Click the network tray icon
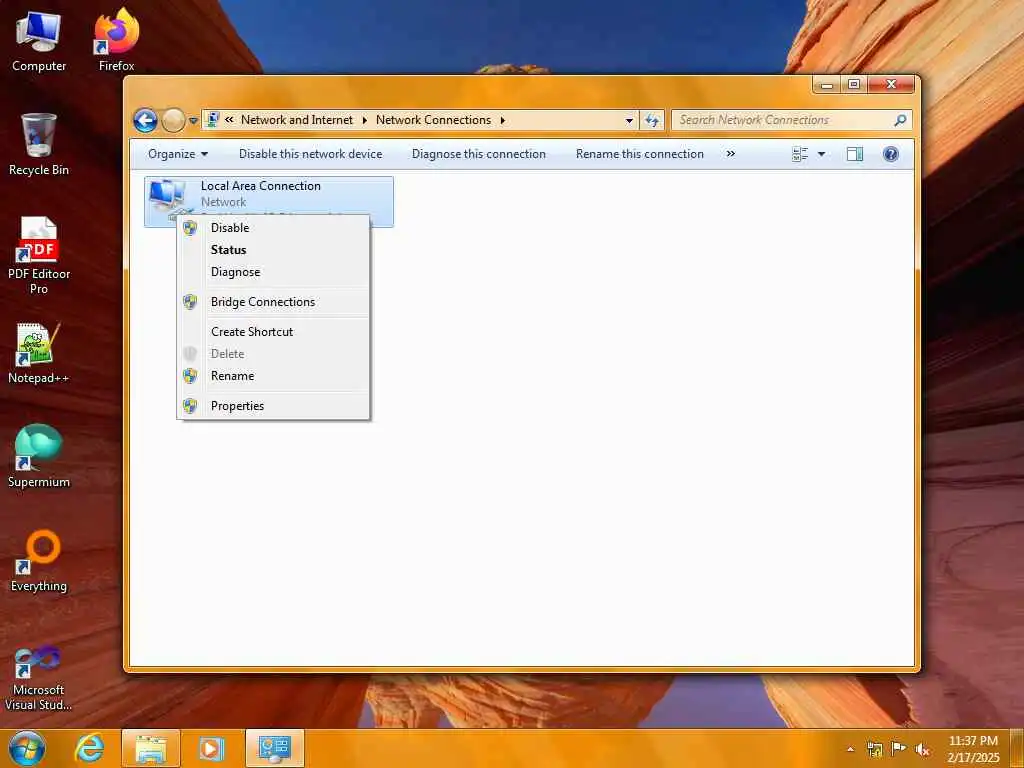Image resolution: width=1024 pixels, height=768 pixels. [874, 749]
